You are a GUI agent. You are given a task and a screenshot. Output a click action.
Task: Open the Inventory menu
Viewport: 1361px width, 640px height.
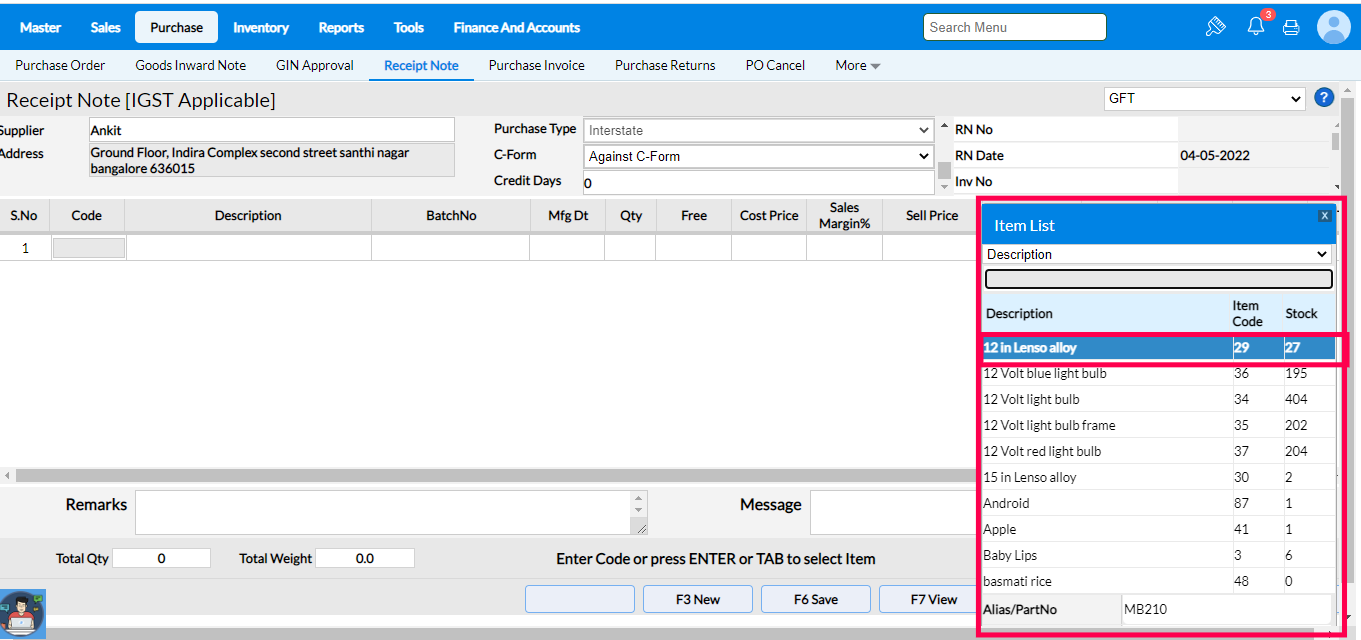[261, 27]
